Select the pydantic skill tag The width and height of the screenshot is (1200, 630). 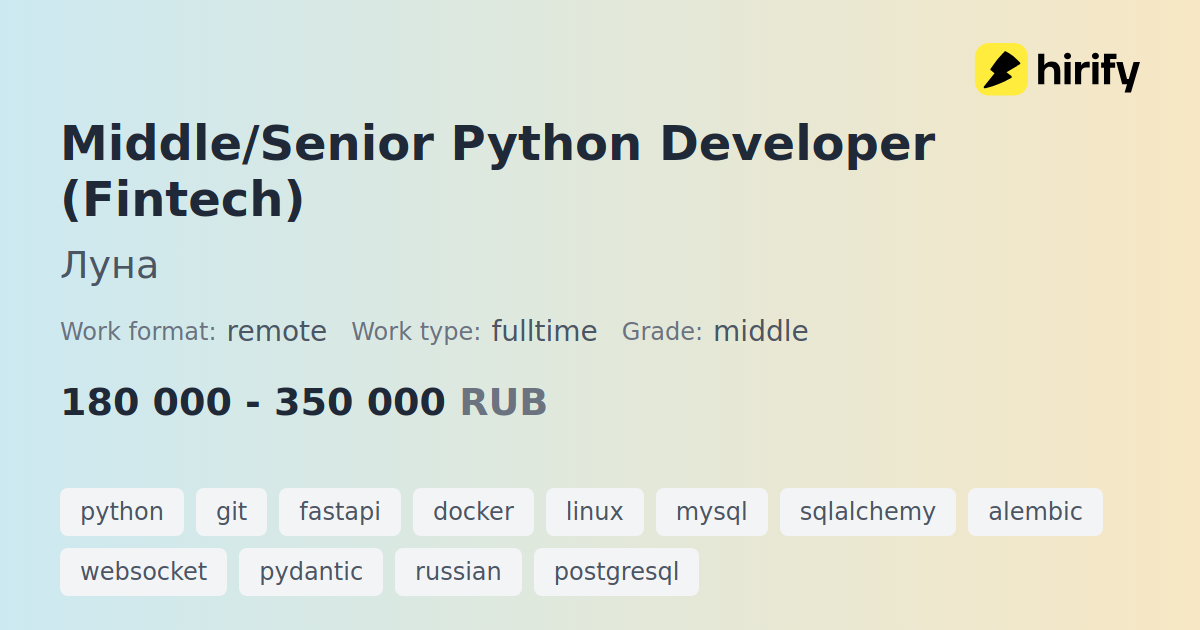tap(311, 572)
